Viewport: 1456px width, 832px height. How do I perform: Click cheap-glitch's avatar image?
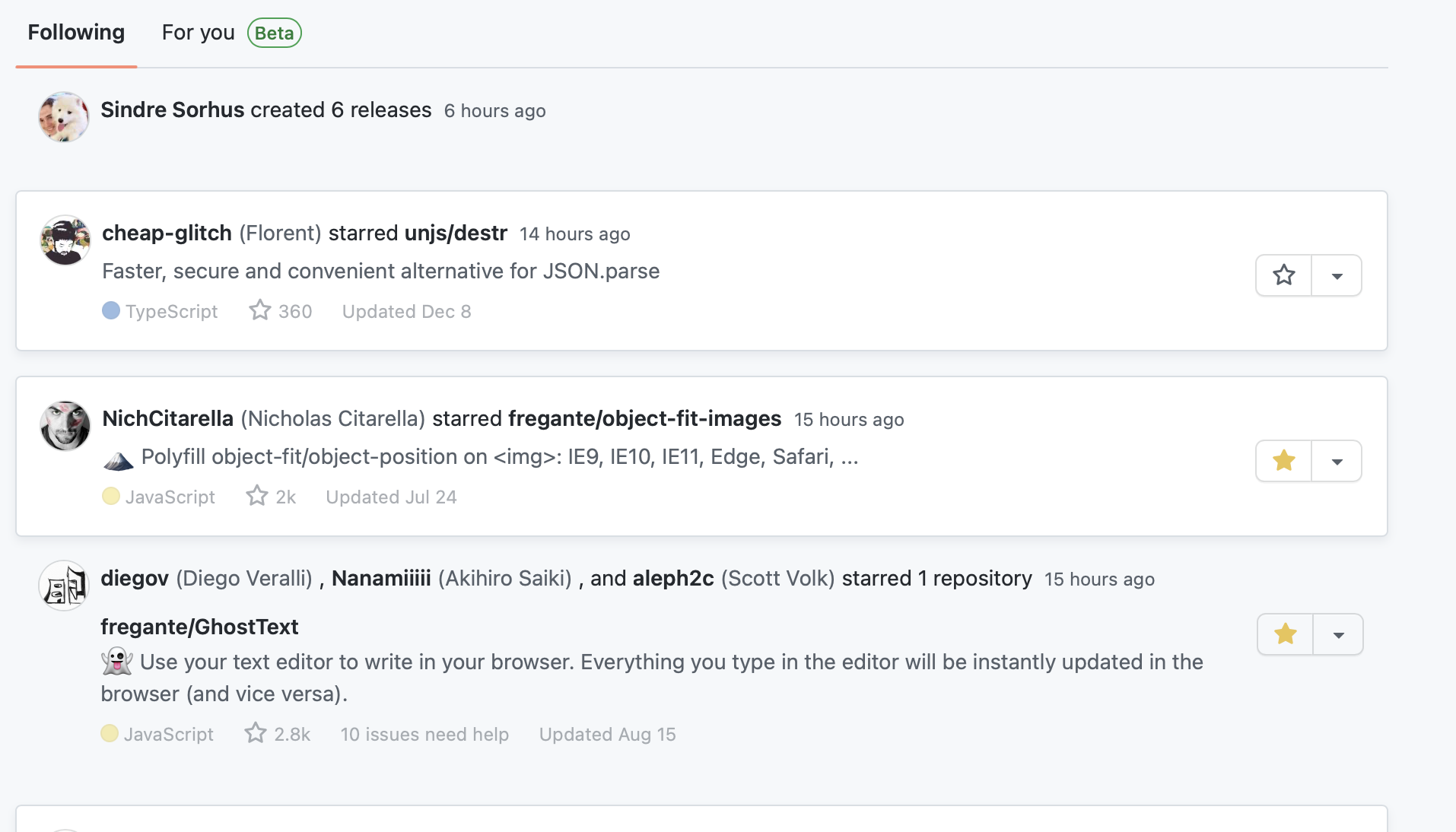pos(65,240)
